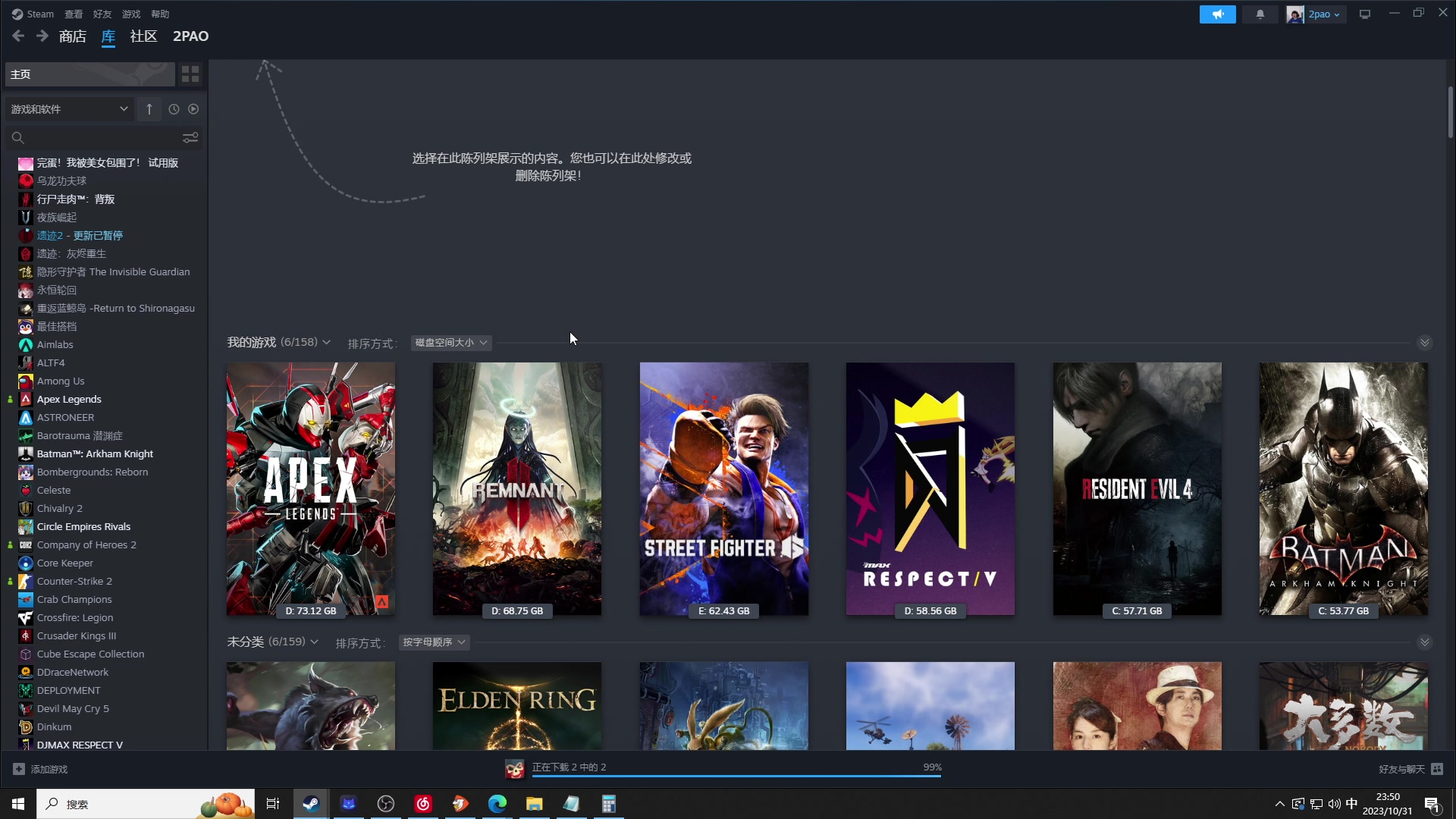Screen dimensions: 1456x819
Task: Open the notifications bell
Action: tap(1260, 14)
